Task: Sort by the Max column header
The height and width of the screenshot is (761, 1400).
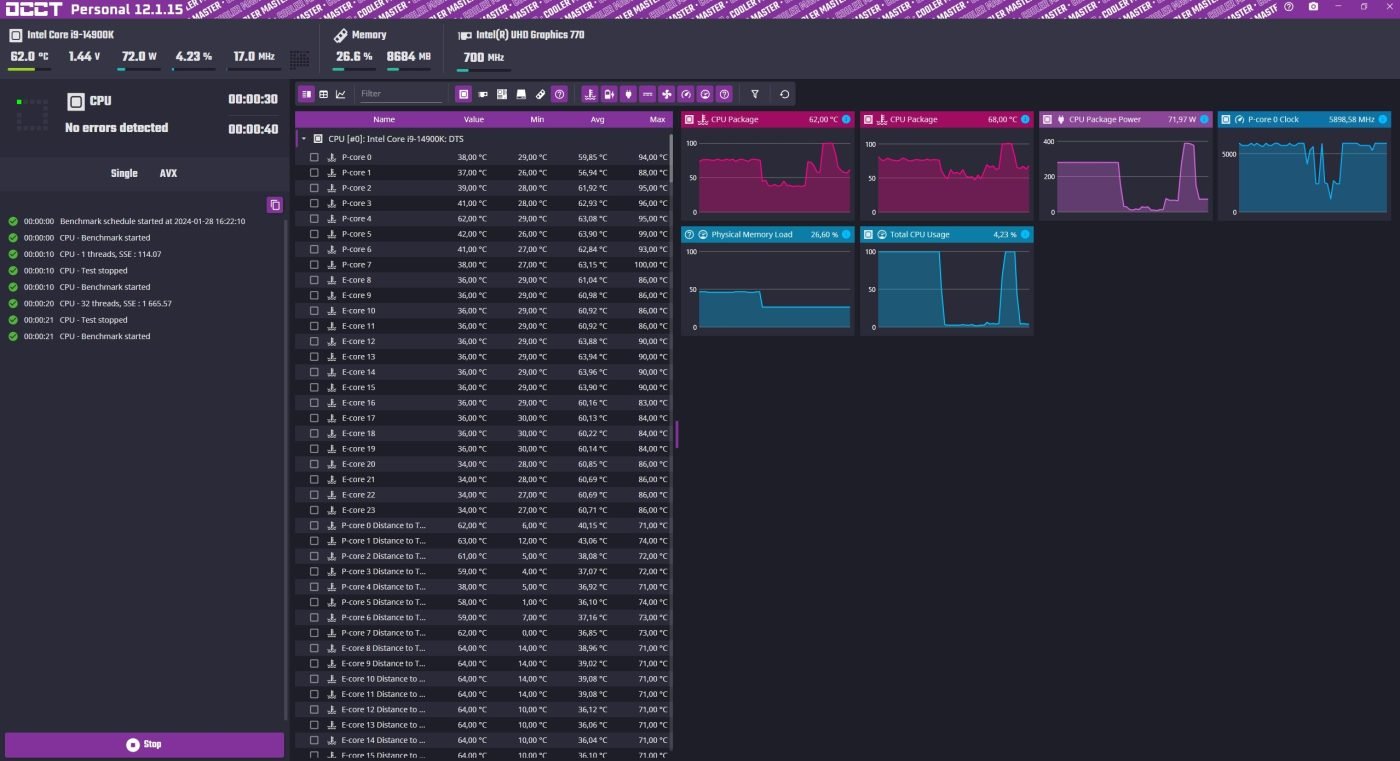Action: (656, 120)
